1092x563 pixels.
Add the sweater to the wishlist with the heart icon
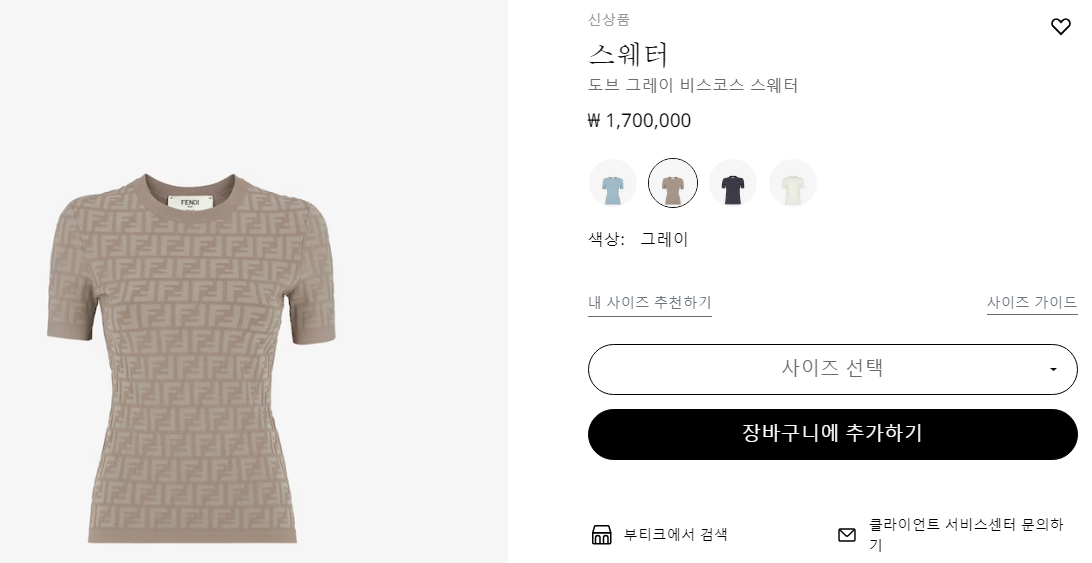tap(1061, 27)
